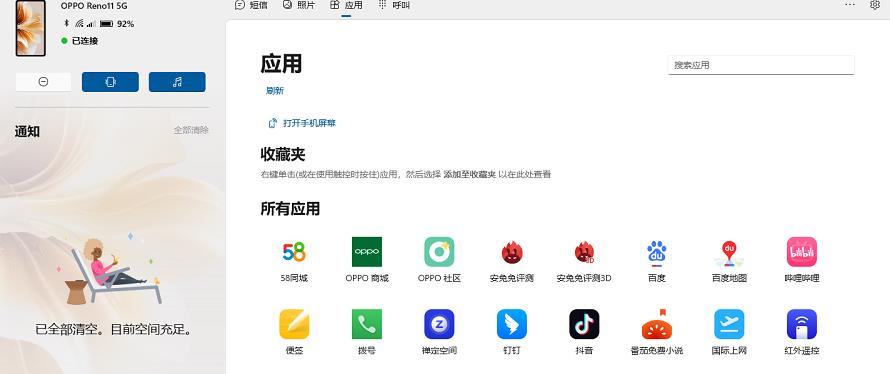Click 全部清除 to clear notifications

click(x=191, y=131)
